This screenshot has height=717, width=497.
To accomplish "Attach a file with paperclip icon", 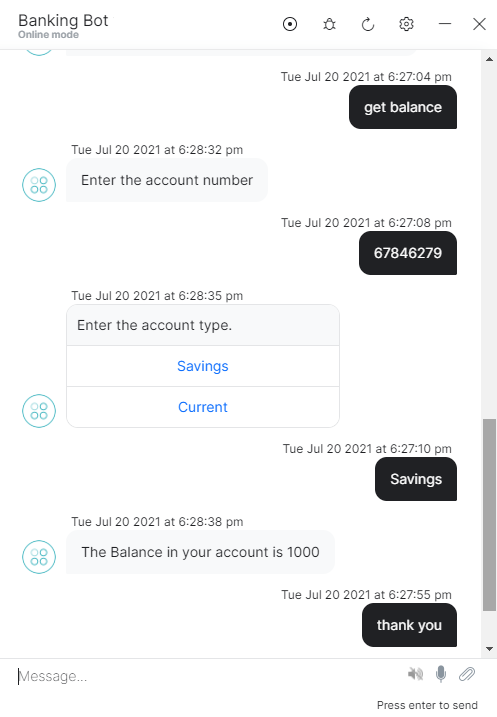I will [467, 674].
